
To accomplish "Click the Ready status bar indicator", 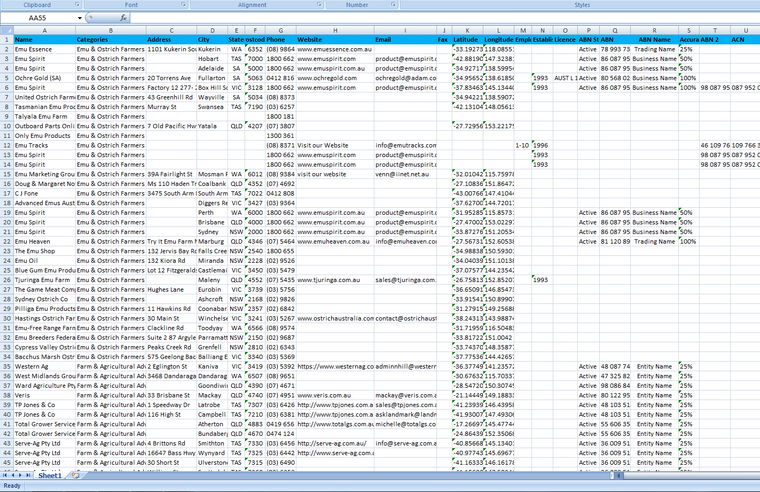I will (12, 486).
